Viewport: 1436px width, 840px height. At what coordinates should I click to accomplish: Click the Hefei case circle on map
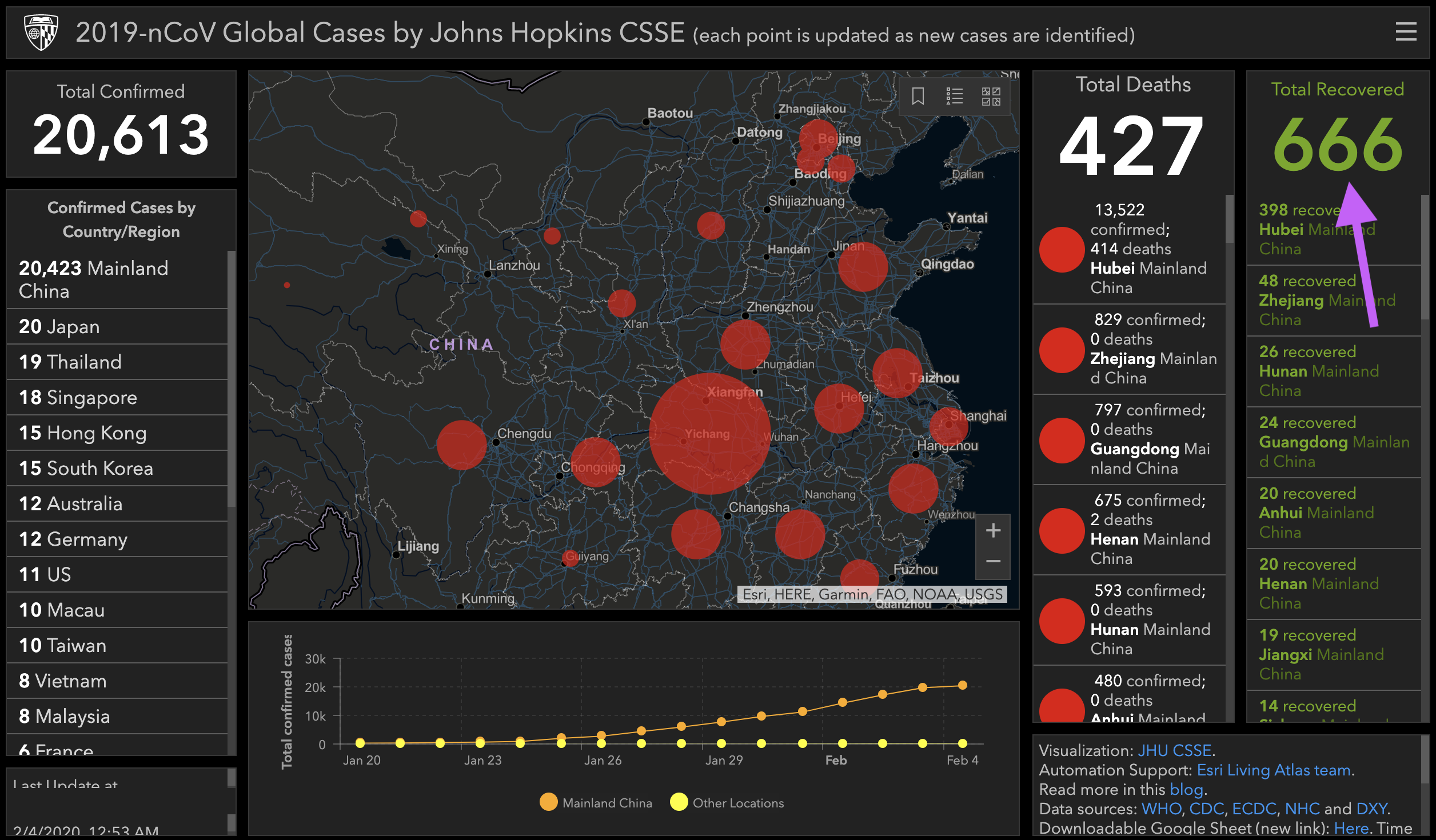click(x=839, y=408)
